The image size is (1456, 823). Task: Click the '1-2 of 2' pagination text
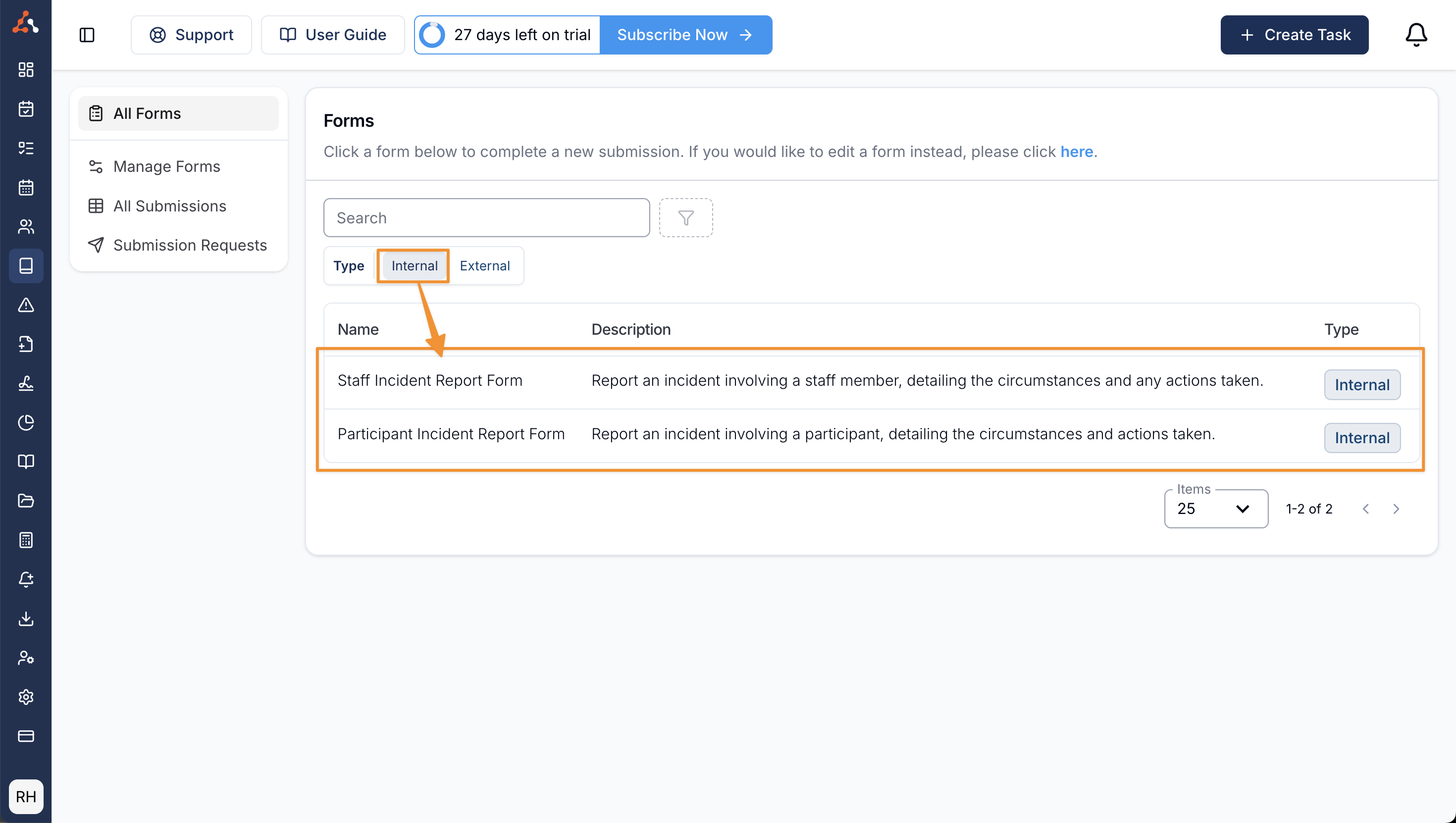pyautogui.click(x=1309, y=509)
